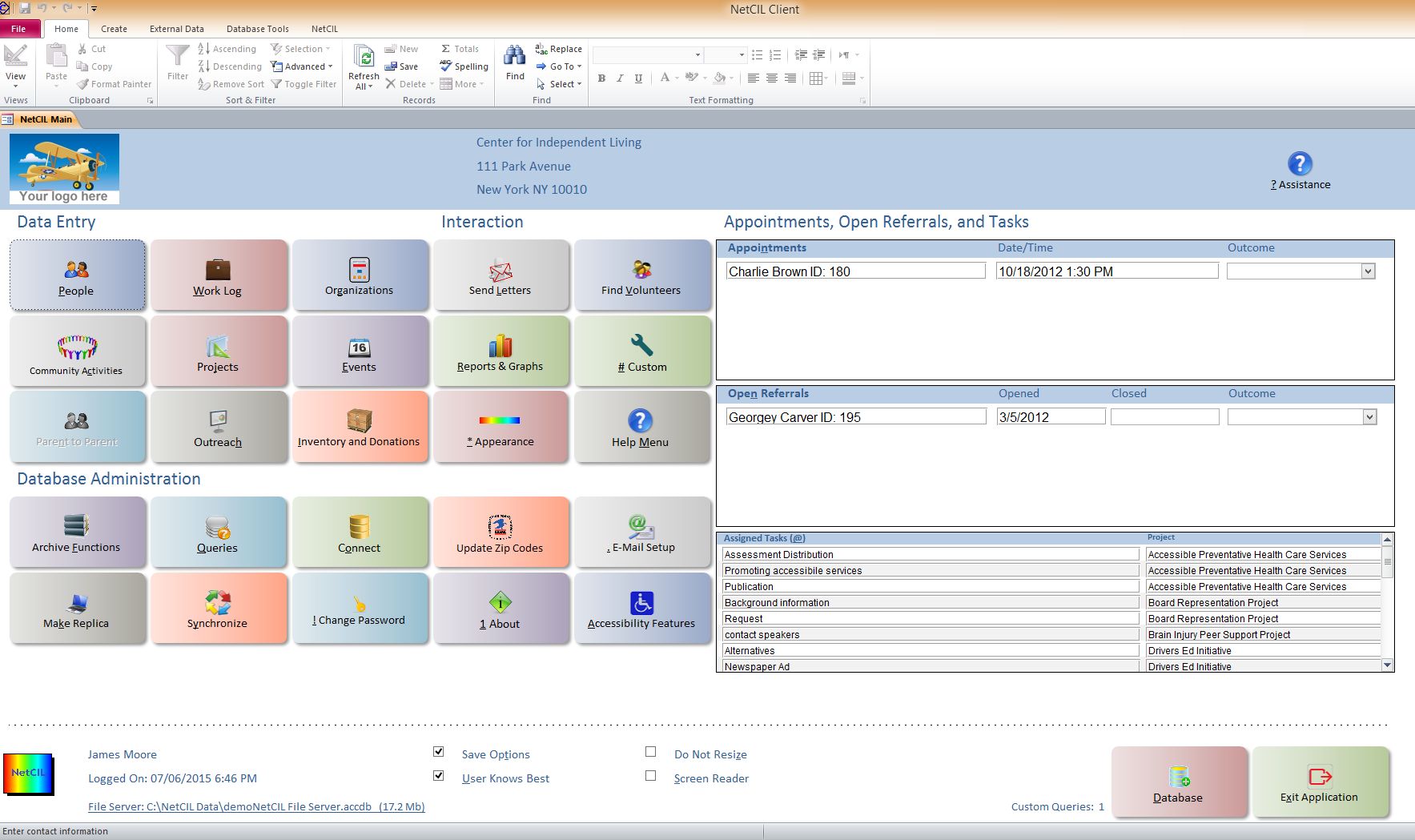
Task: Launch the Synchronize function
Action: (x=218, y=609)
